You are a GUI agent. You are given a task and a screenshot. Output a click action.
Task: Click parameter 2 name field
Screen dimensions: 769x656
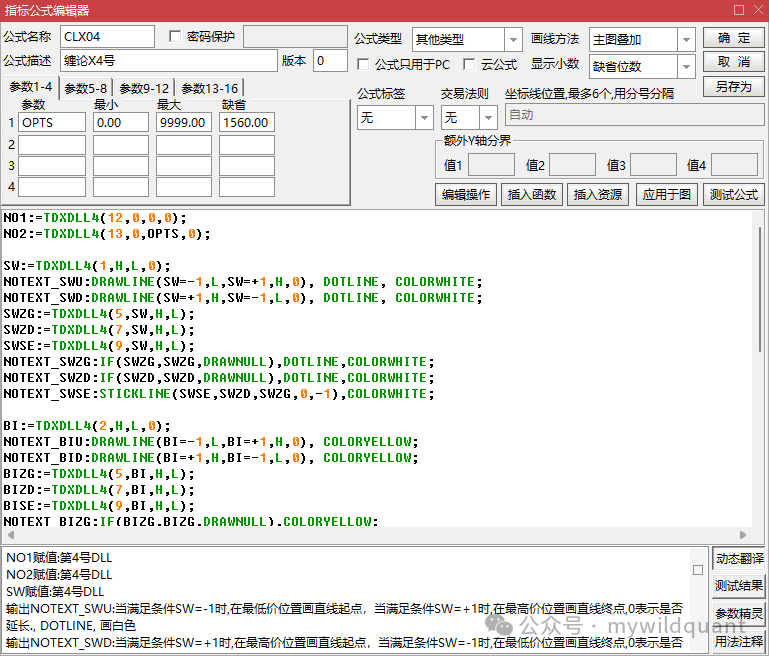click(52, 145)
